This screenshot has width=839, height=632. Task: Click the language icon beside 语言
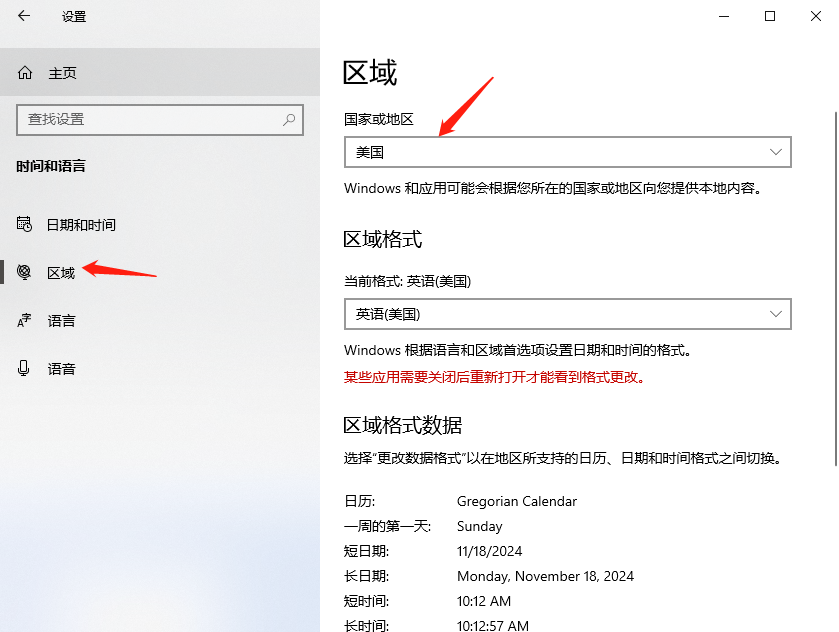pos(22,320)
